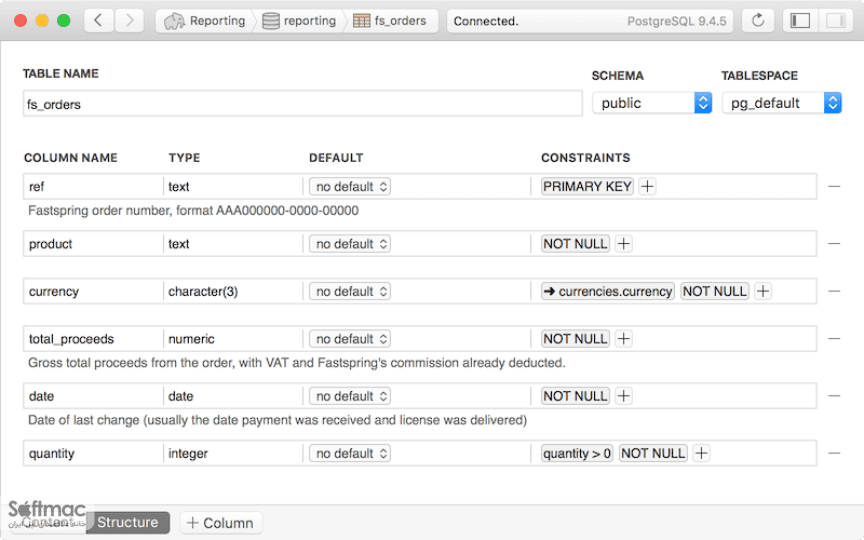Delete the date column using the minus icon

pyautogui.click(x=834, y=396)
